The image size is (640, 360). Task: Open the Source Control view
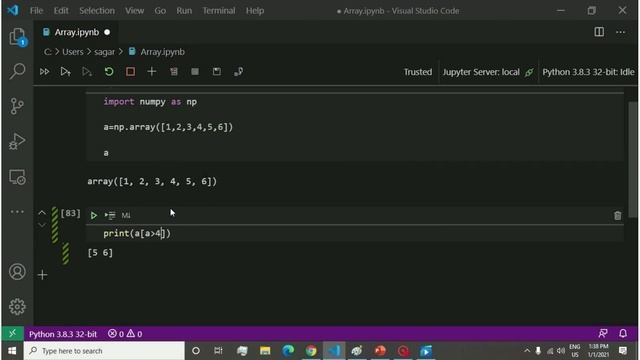(17, 106)
